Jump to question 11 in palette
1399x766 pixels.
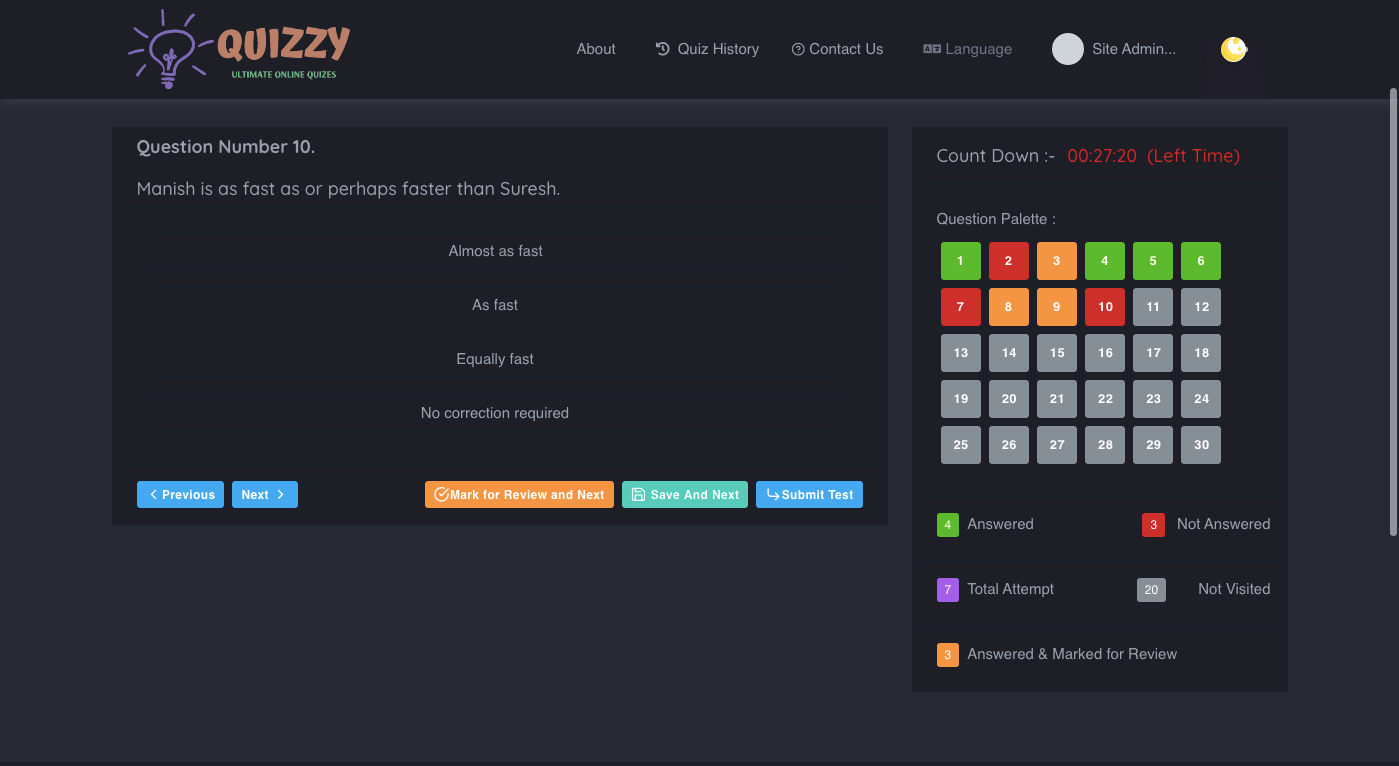[1153, 307]
